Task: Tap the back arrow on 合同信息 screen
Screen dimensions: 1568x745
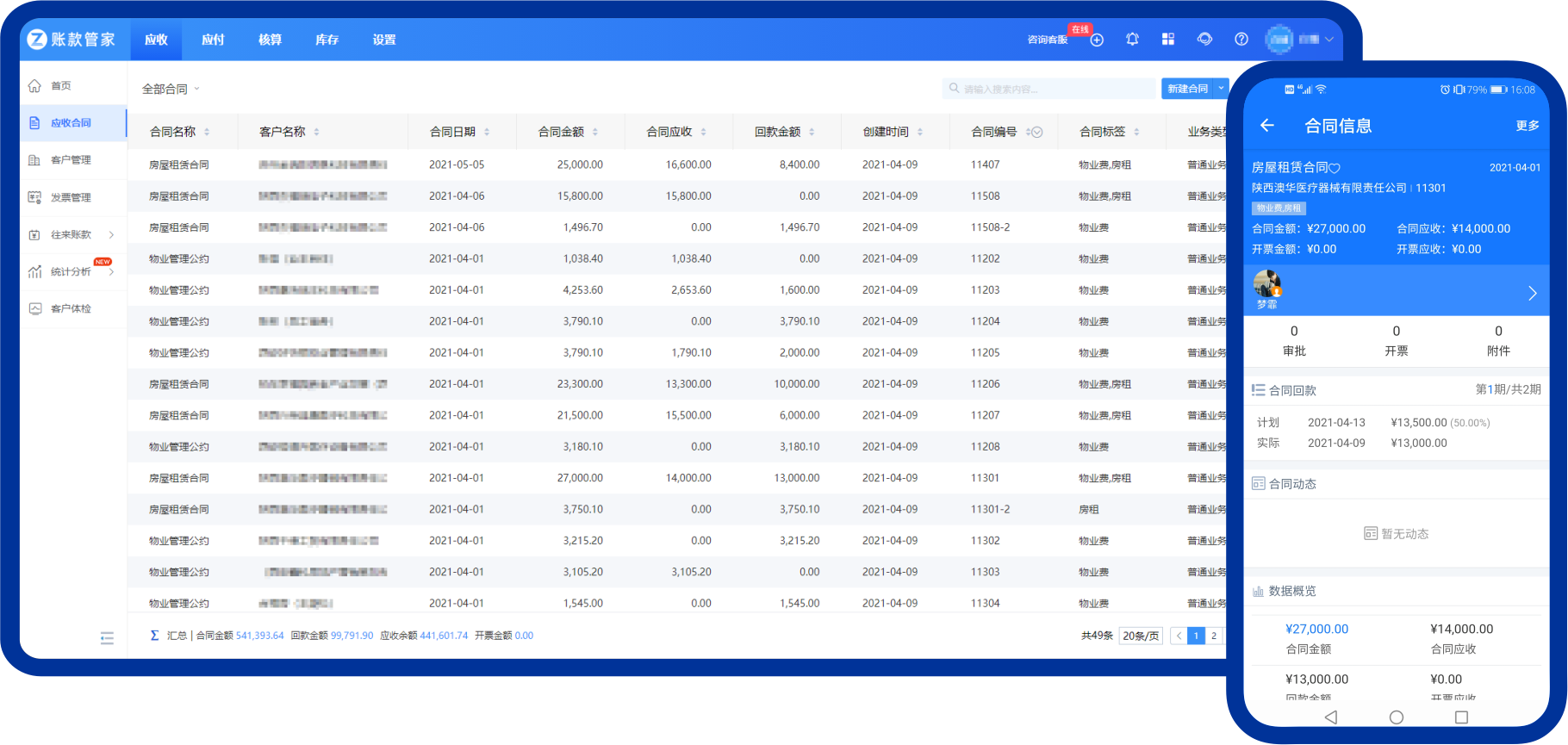Action: [x=1266, y=126]
